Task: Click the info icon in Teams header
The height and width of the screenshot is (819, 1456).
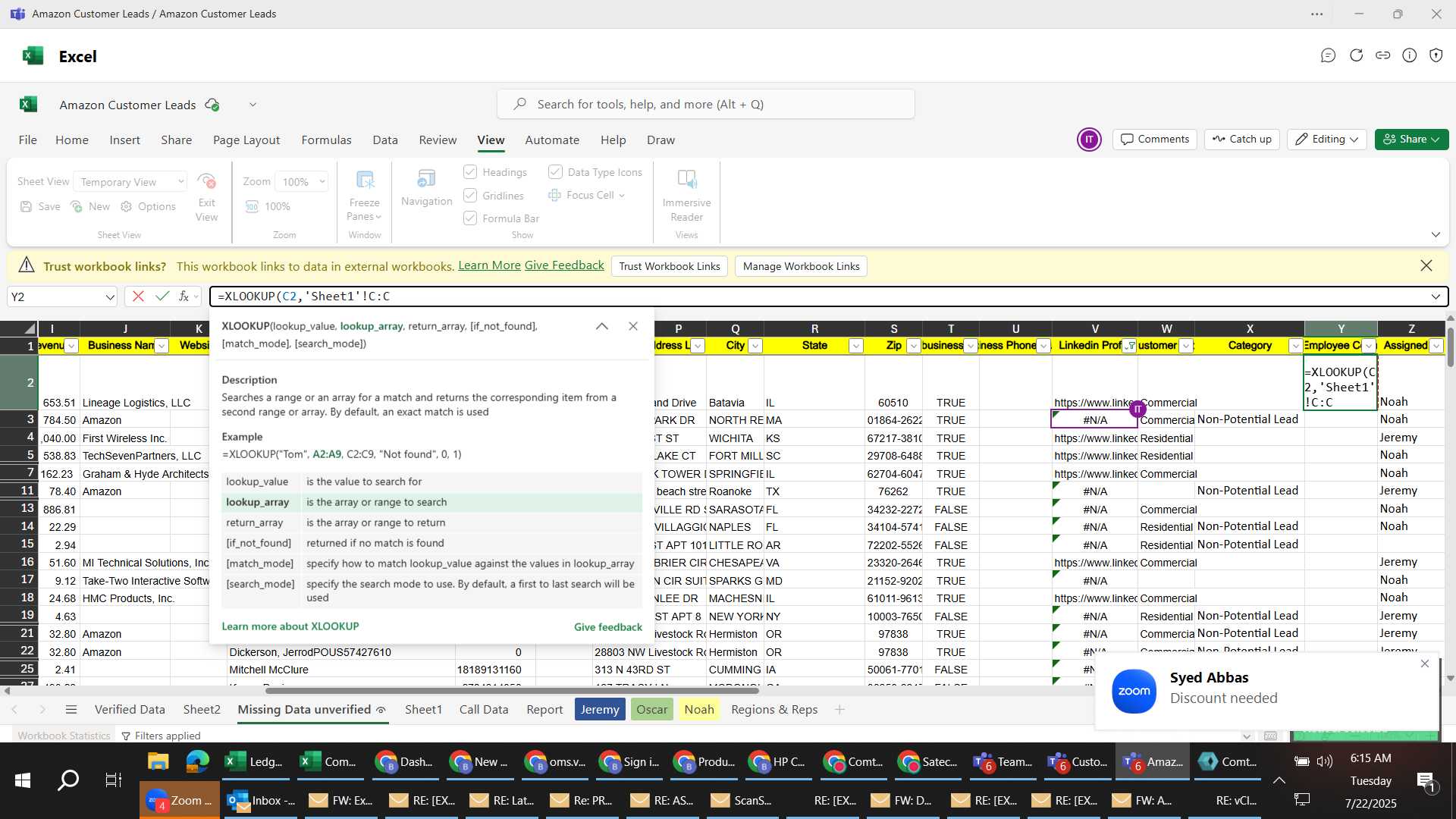Action: coord(1410,55)
